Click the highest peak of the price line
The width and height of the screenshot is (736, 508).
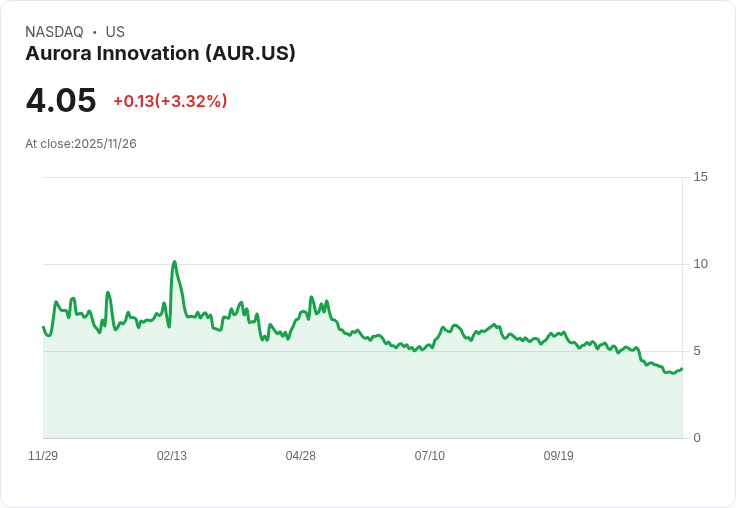[175, 262]
